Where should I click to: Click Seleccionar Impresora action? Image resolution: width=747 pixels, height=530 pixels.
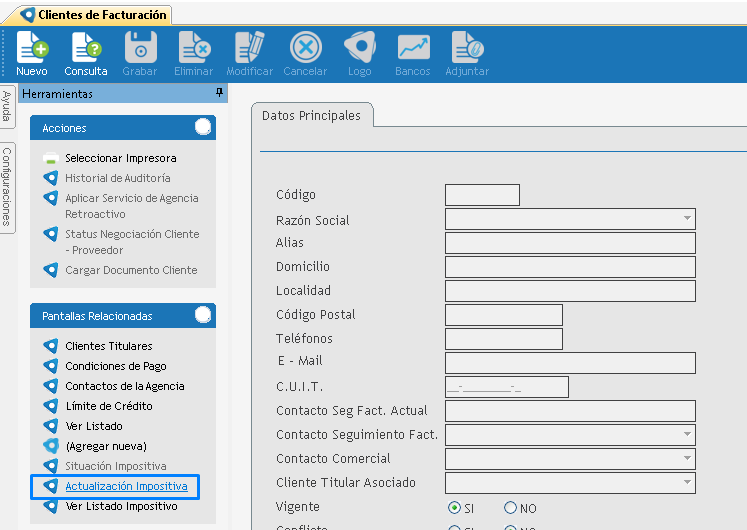point(120,158)
